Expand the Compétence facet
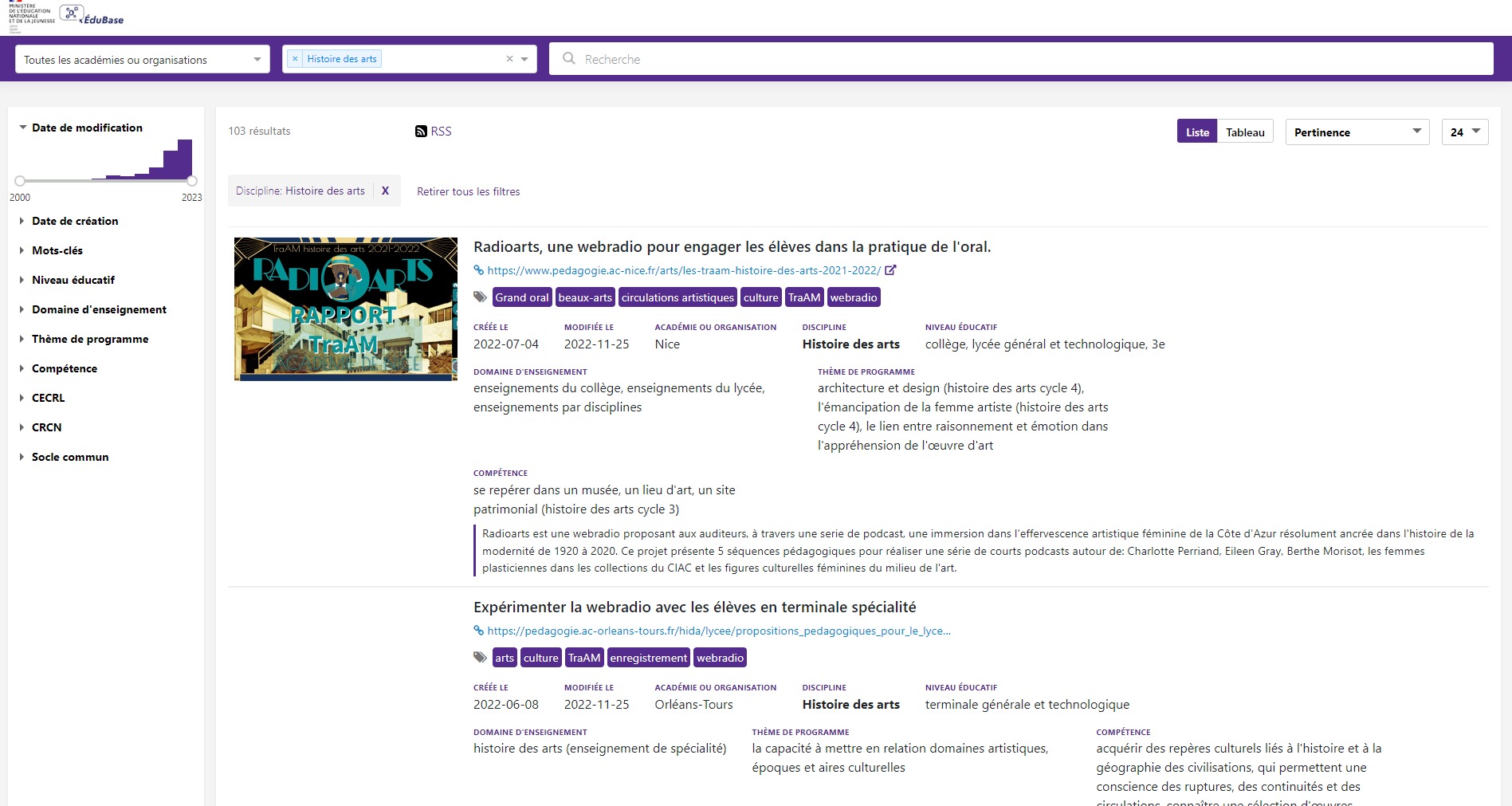 point(58,368)
